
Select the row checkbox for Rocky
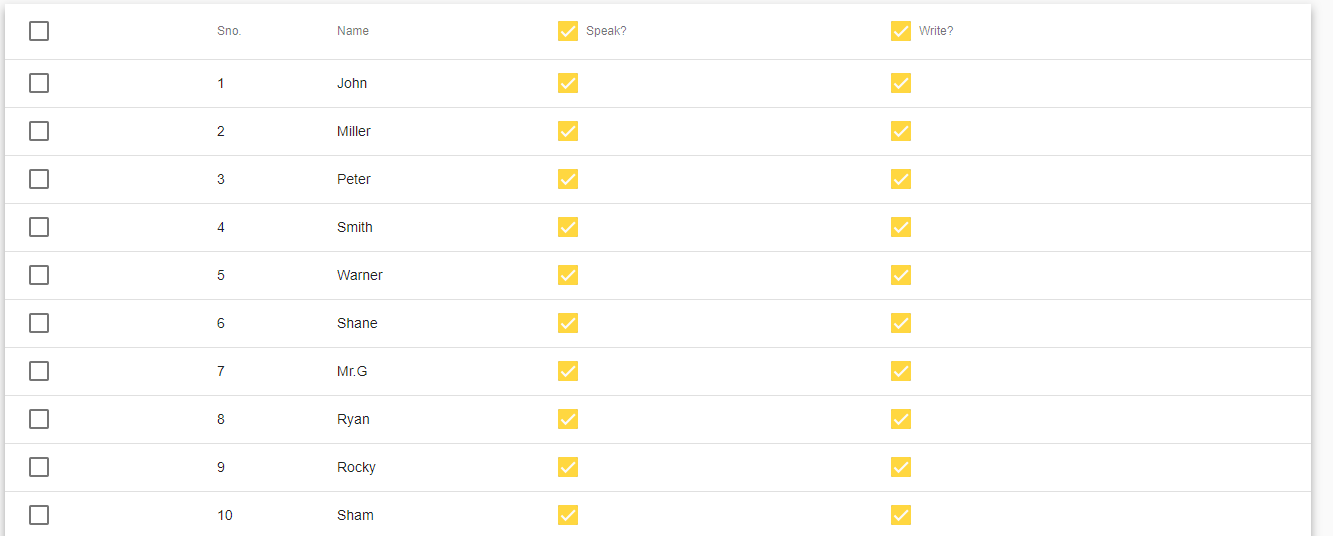39,467
